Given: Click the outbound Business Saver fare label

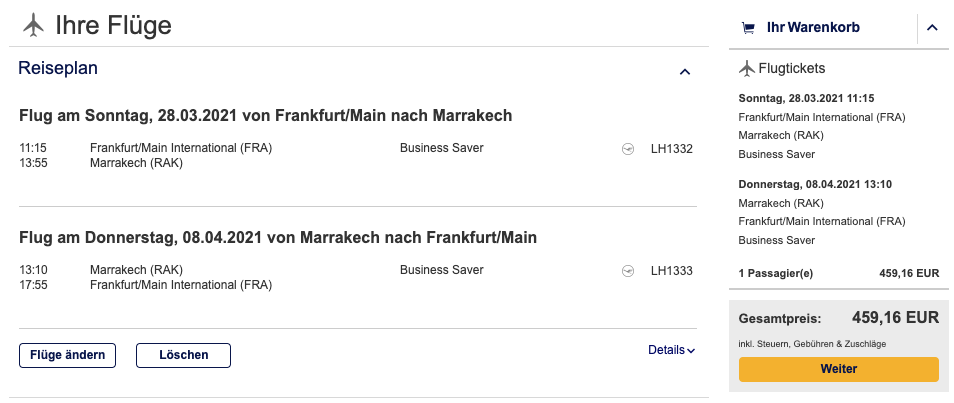Looking at the screenshot, I should 441,148.
